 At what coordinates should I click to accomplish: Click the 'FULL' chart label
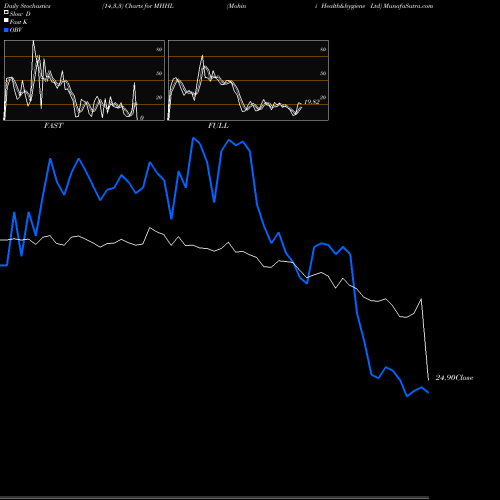[218, 126]
